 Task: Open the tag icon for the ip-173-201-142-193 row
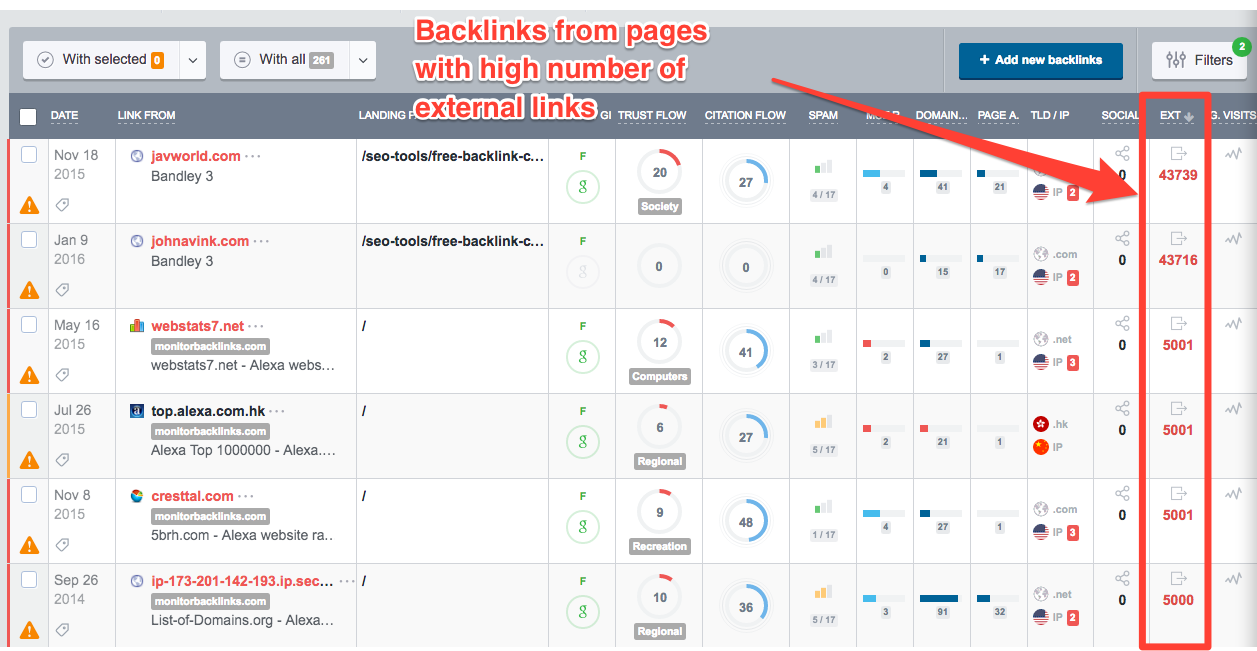(63, 630)
